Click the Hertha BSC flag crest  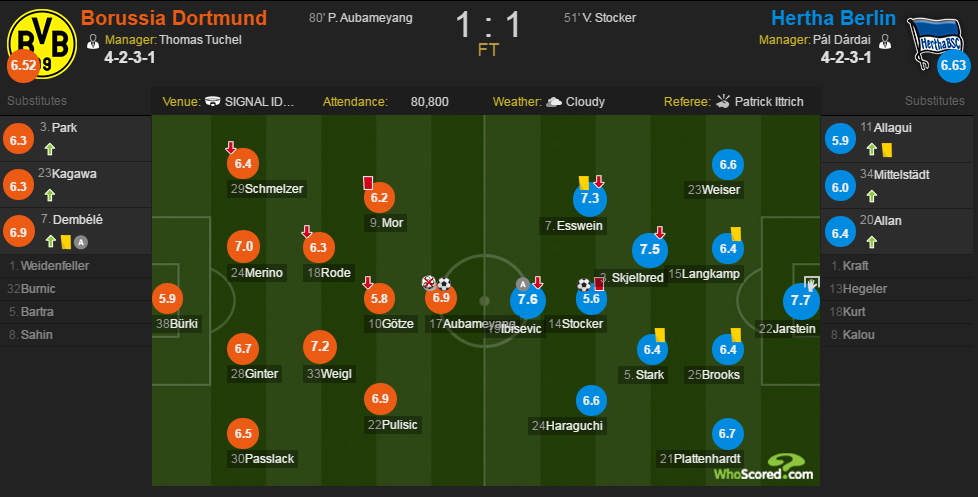pyautogui.click(x=935, y=42)
